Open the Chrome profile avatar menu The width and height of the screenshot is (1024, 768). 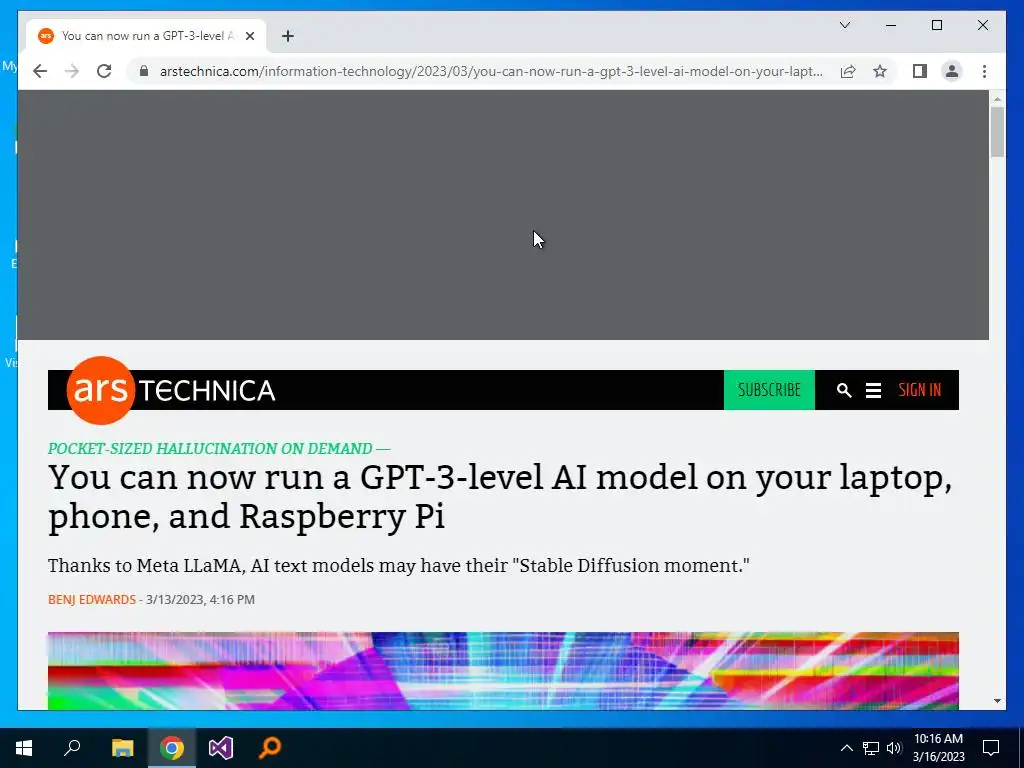pos(952,71)
